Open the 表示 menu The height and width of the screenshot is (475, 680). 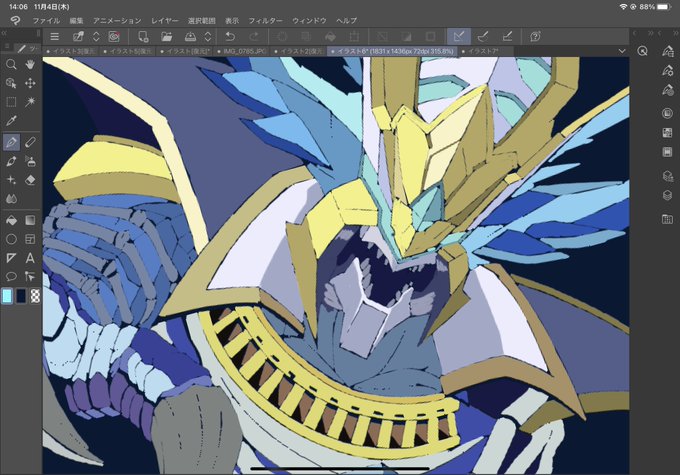(232, 20)
